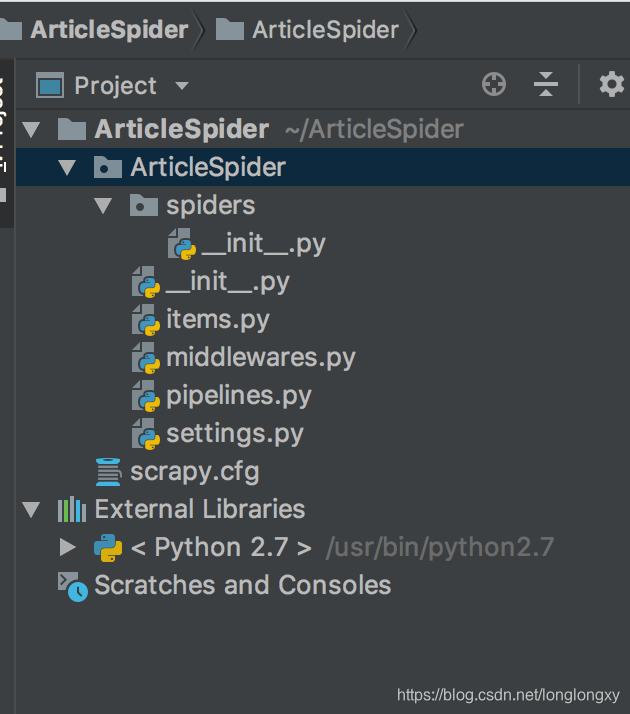Click the /usr/bin/python2.7 path text
The width and height of the screenshot is (630, 714).
click(x=440, y=547)
